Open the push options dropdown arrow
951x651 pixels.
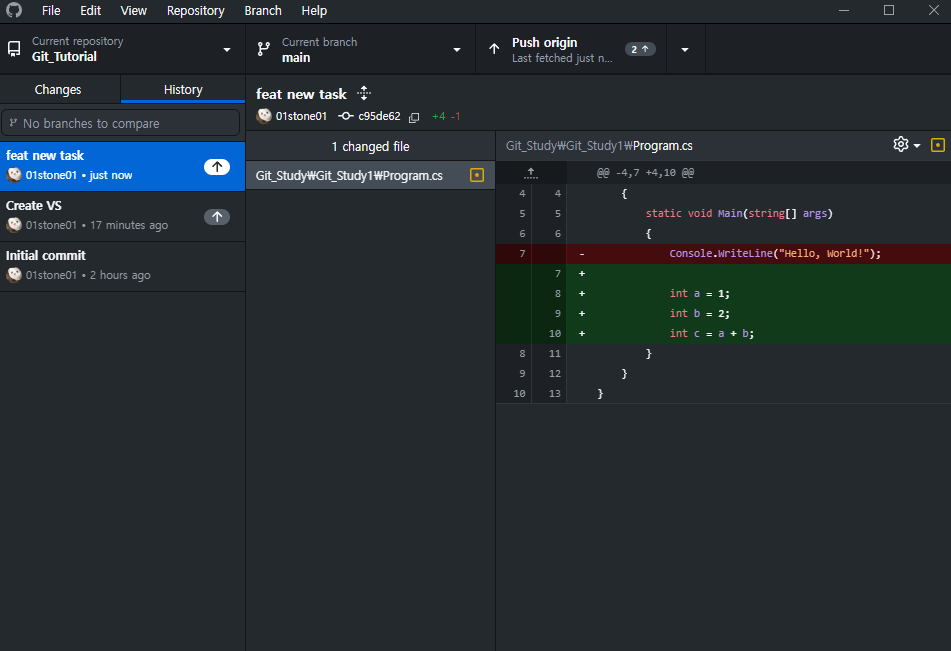coord(685,49)
